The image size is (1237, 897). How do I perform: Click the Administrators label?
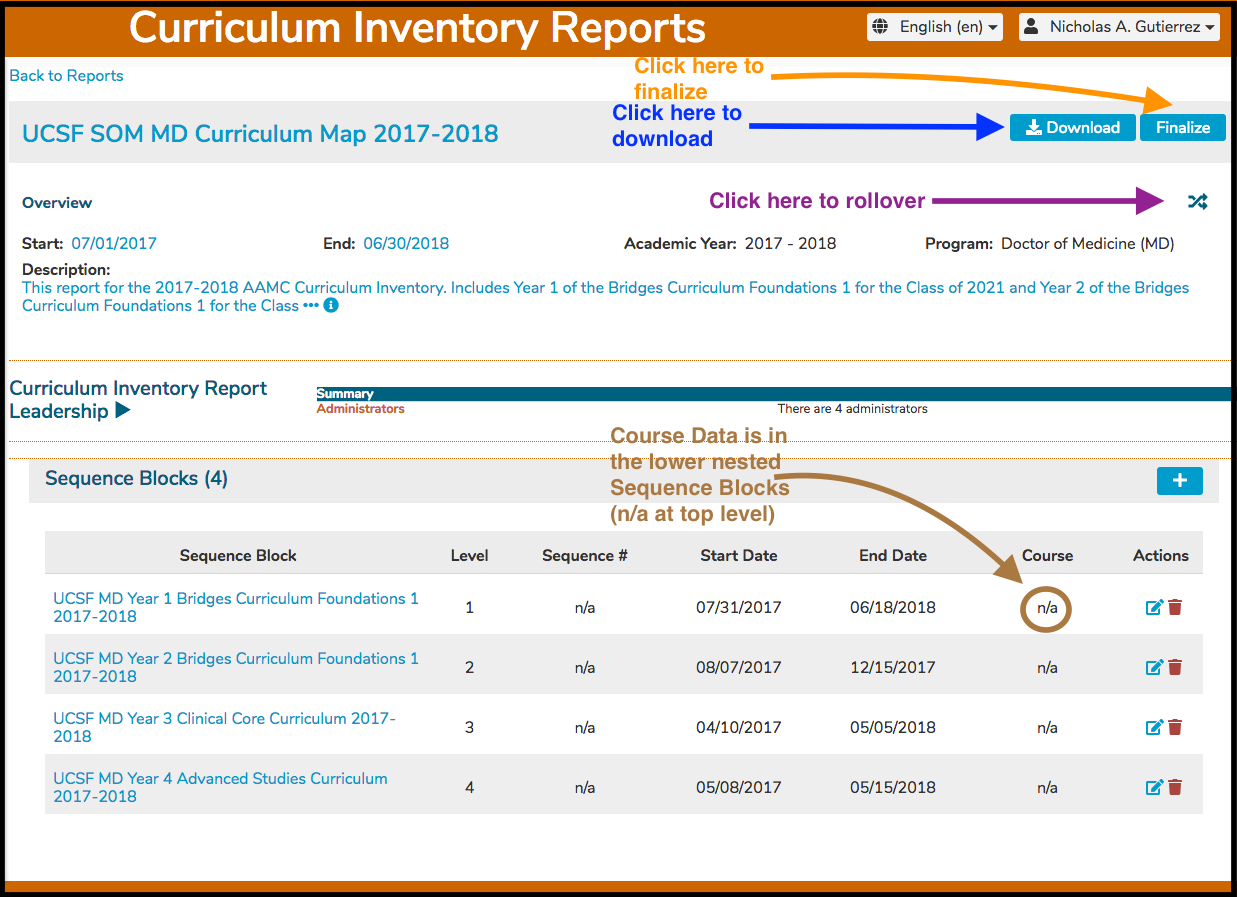pyautogui.click(x=361, y=408)
